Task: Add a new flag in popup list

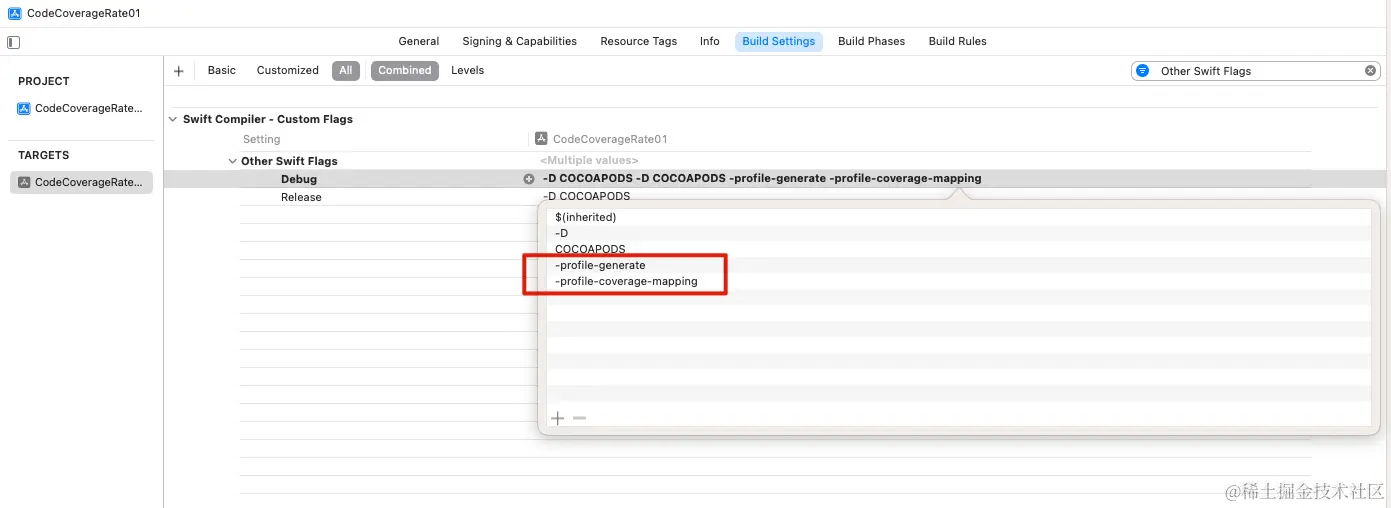Action: tap(558, 418)
